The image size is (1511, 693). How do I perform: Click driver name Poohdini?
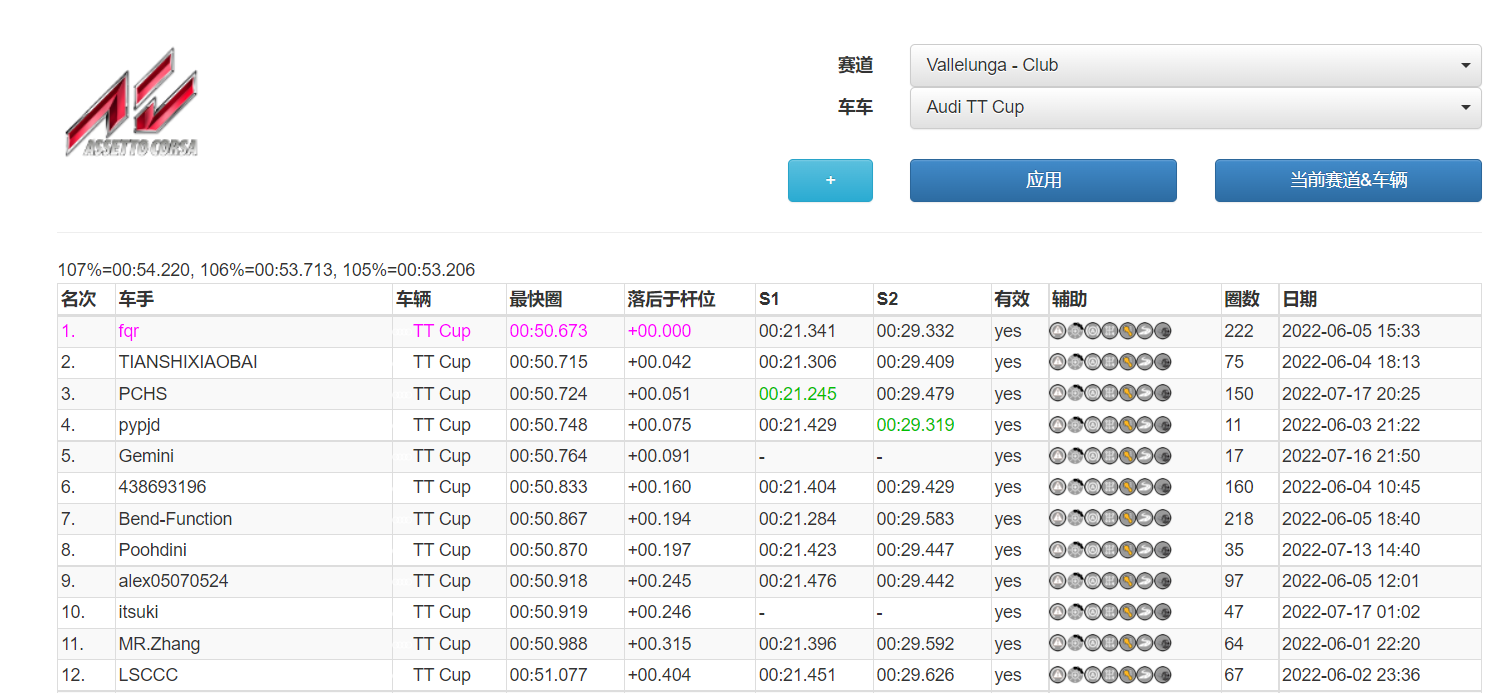point(153,549)
